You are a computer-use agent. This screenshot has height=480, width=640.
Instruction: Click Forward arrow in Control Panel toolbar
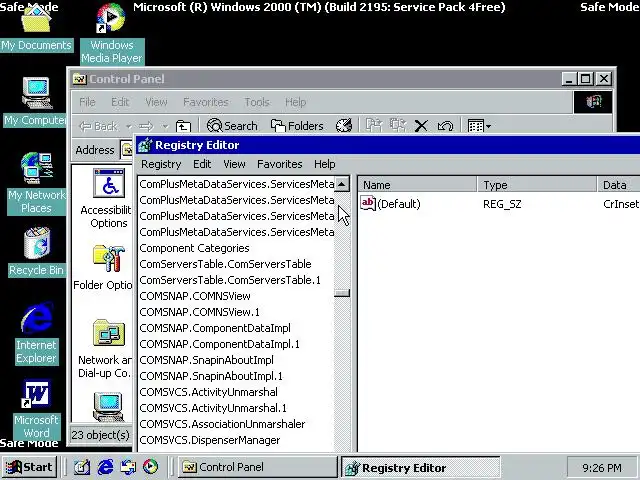(147, 126)
